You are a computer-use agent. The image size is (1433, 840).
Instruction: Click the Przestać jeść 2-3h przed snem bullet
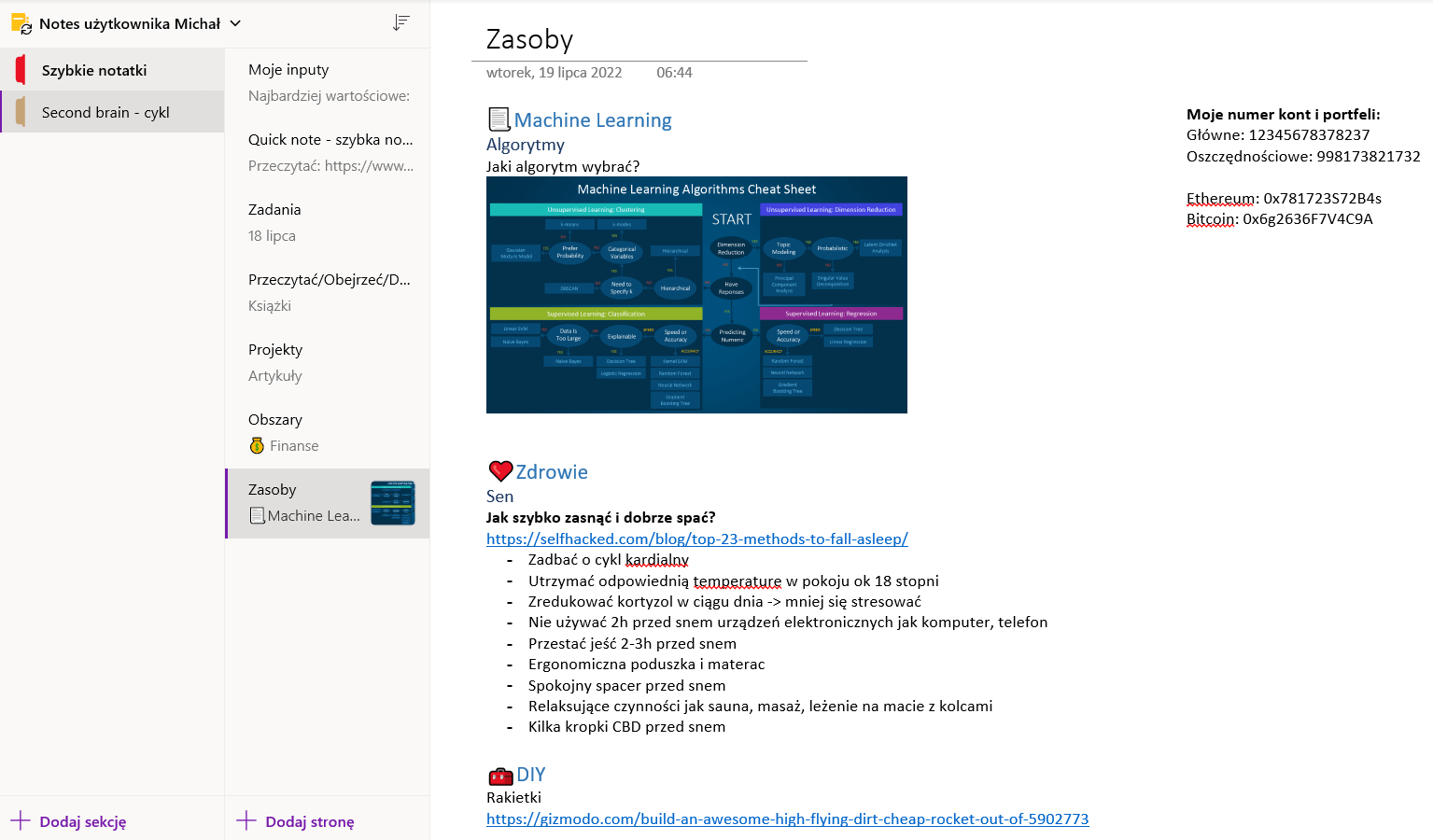click(x=632, y=644)
